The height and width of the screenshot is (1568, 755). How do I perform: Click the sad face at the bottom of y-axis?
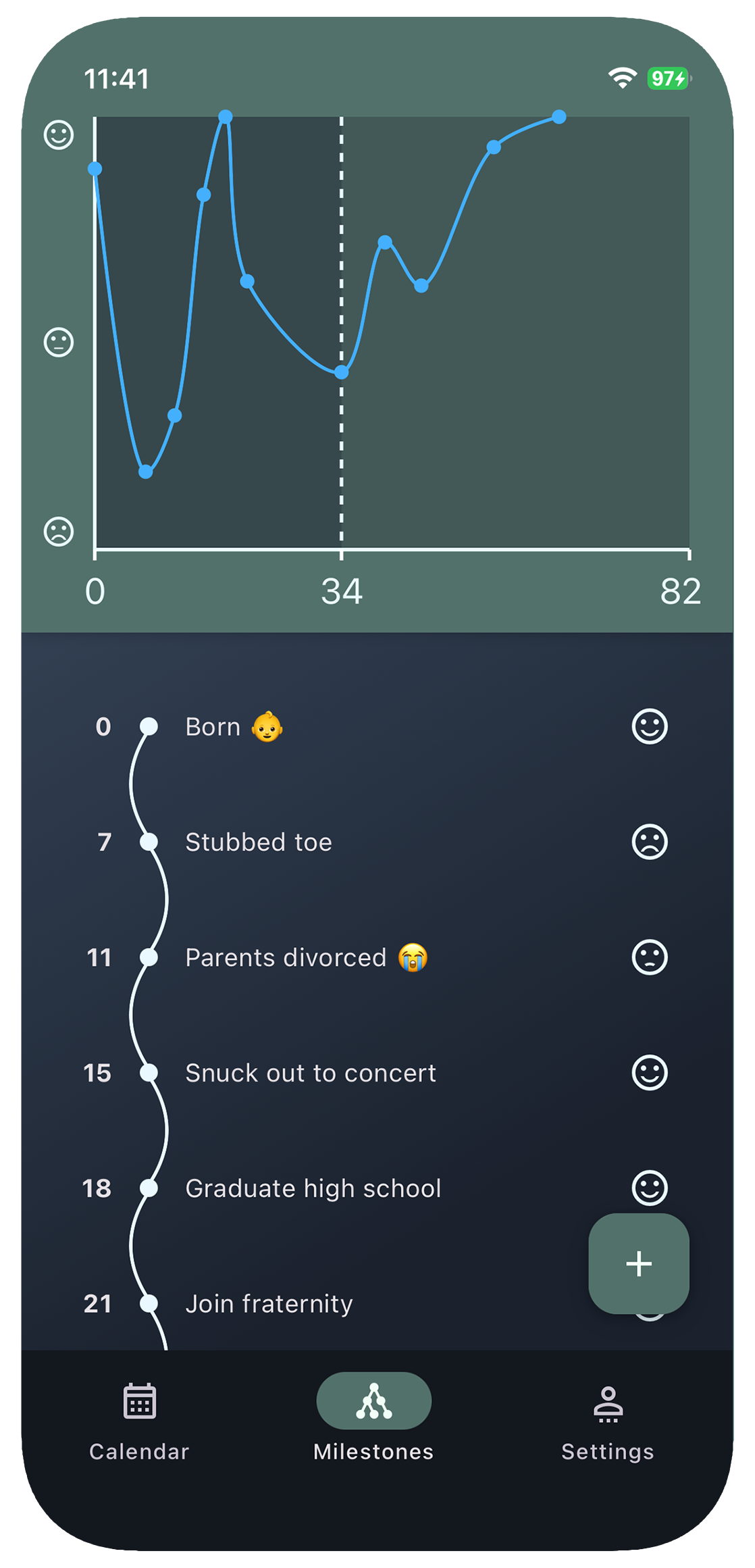58,531
